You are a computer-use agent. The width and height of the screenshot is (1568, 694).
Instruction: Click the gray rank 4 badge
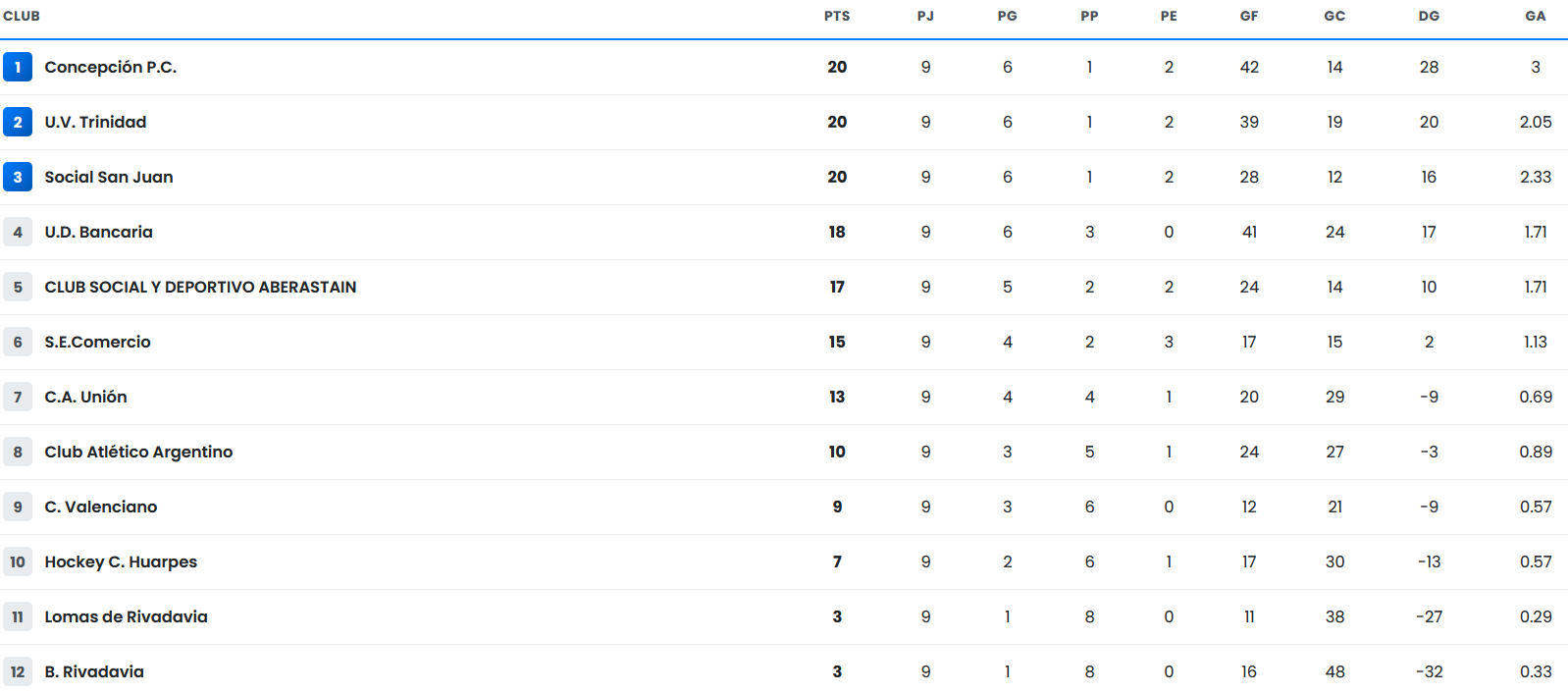(x=18, y=232)
